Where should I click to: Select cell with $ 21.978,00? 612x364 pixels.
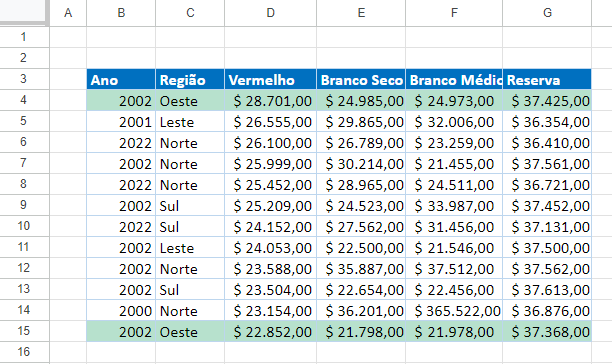pos(454,332)
